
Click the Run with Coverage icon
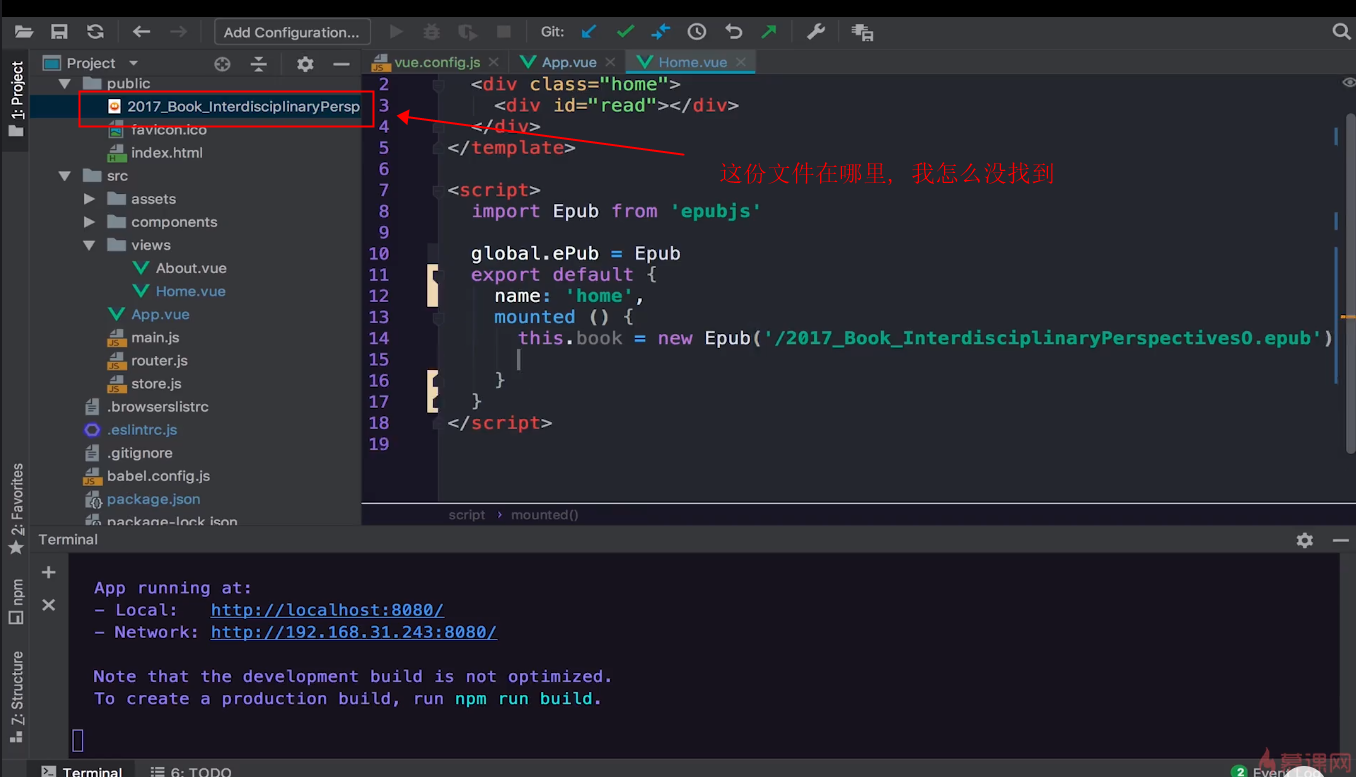point(467,32)
